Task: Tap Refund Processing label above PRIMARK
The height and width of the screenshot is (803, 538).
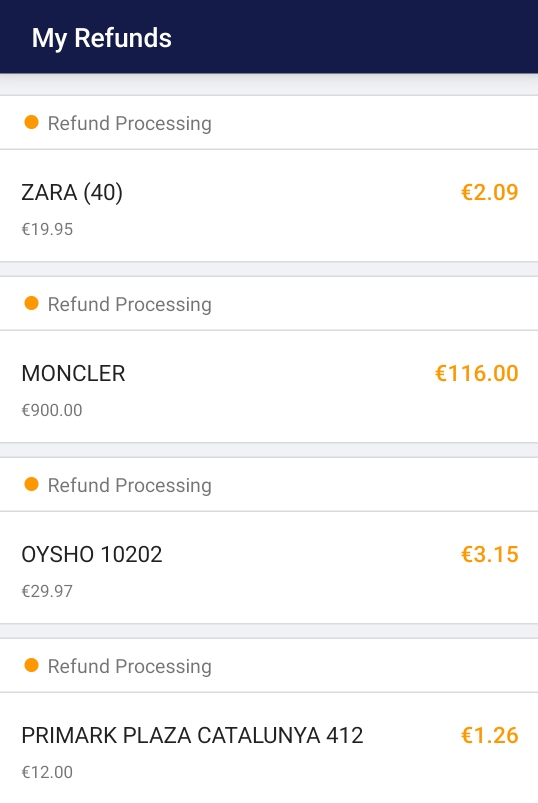Action: (x=130, y=666)
